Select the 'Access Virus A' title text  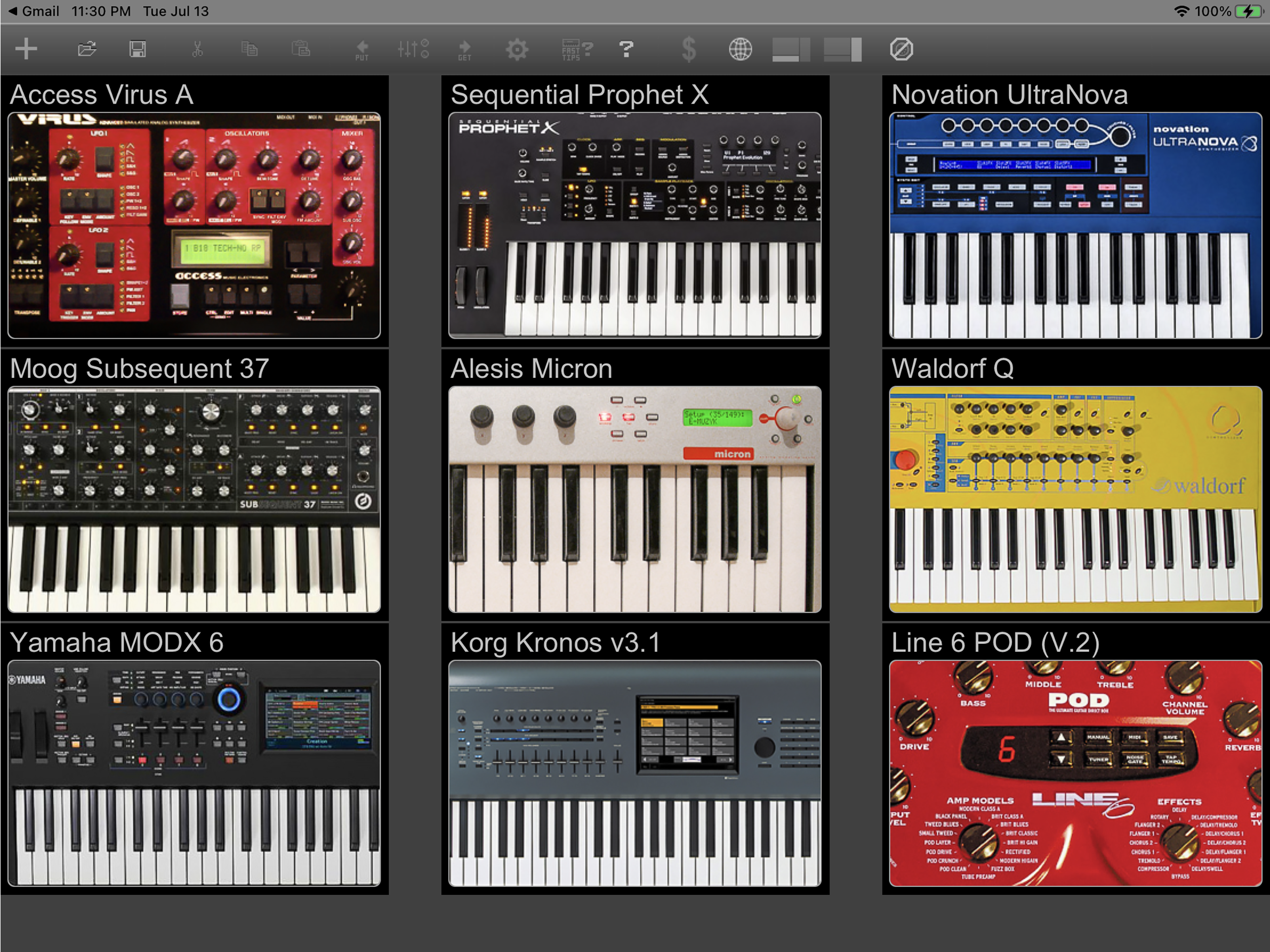102,95
